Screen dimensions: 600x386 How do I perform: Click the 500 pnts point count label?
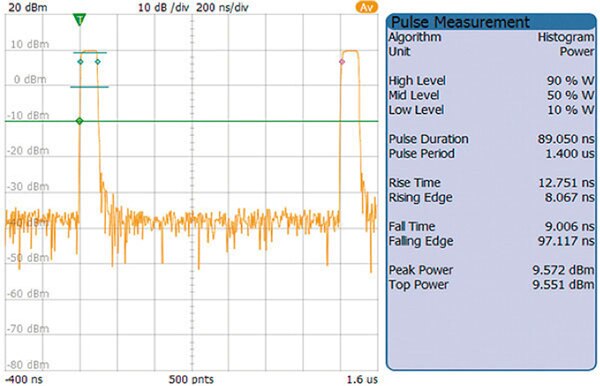point(191,379)
